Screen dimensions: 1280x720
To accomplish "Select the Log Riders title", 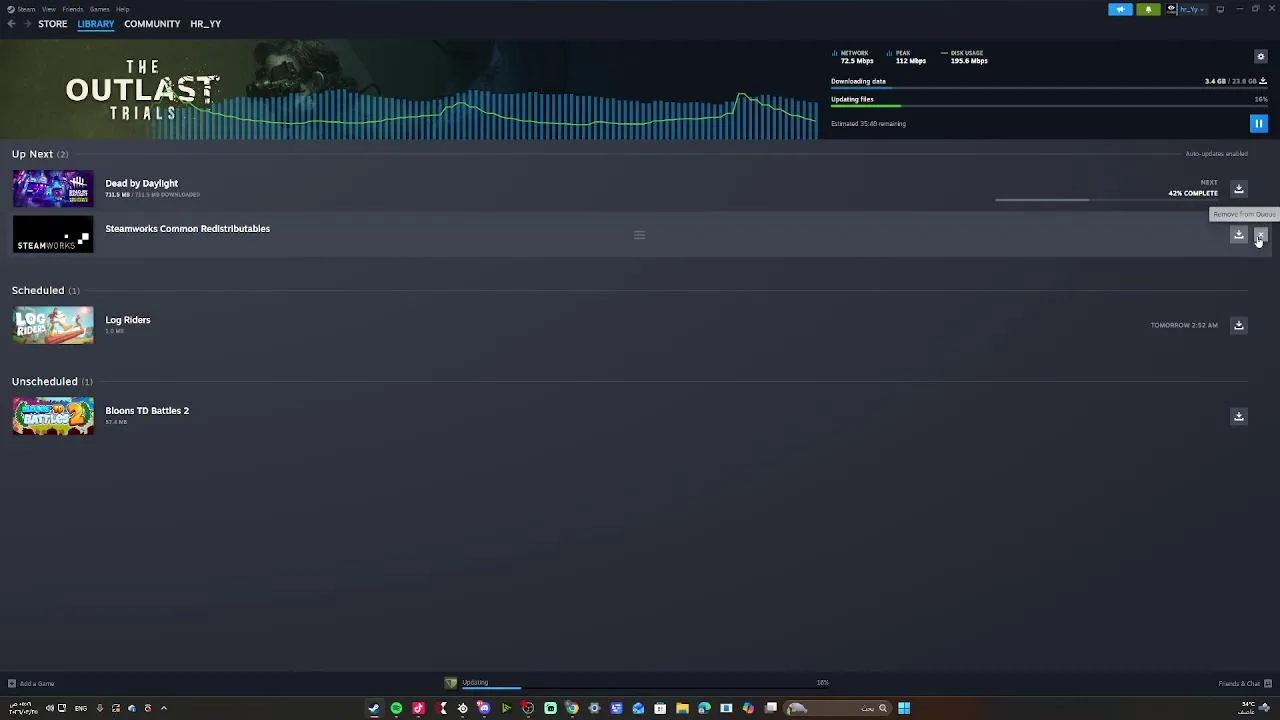I will click(x=128, y=320).
